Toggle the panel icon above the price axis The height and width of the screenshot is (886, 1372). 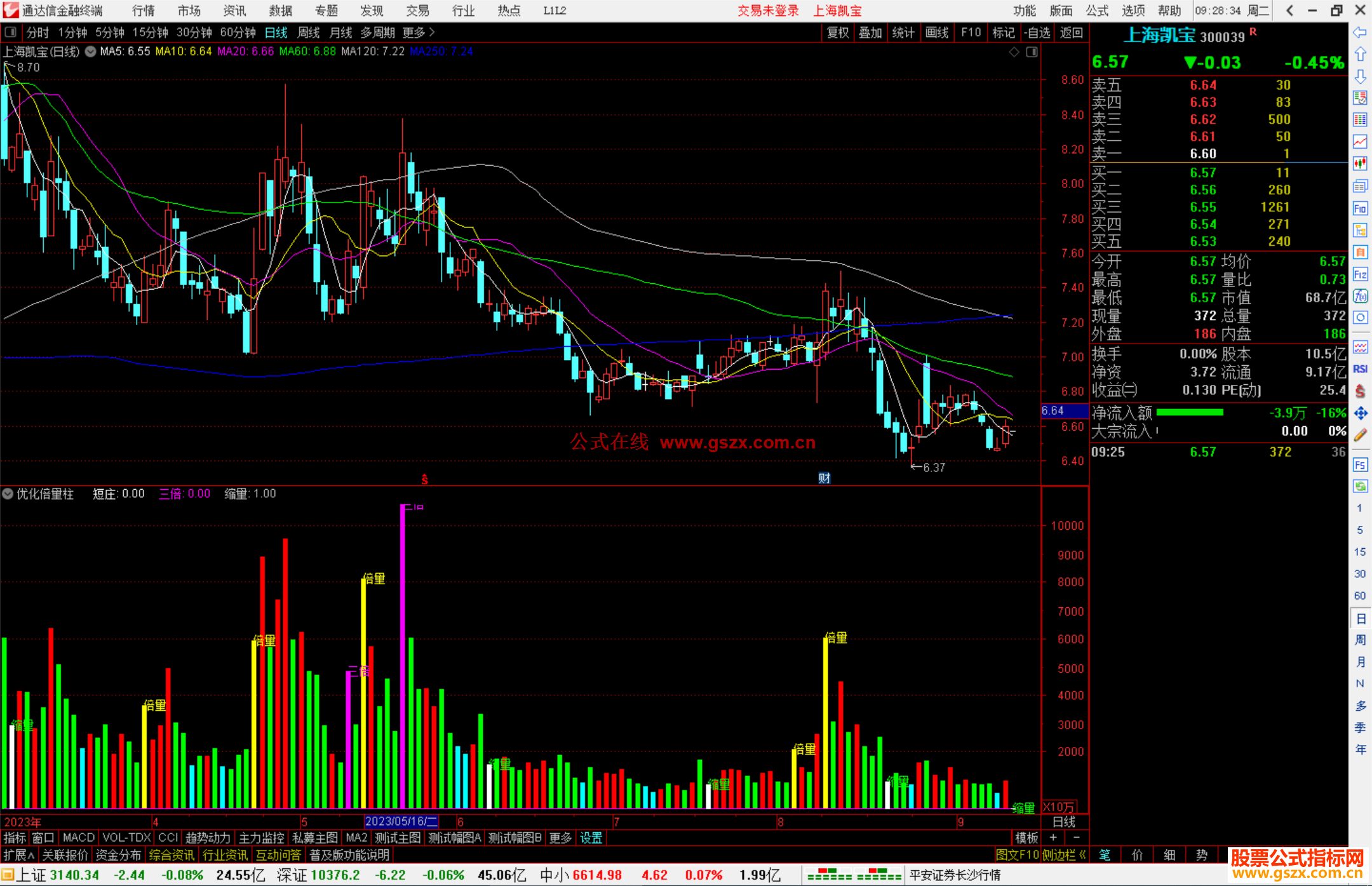pyautogui.click(x=1032, y=52)
